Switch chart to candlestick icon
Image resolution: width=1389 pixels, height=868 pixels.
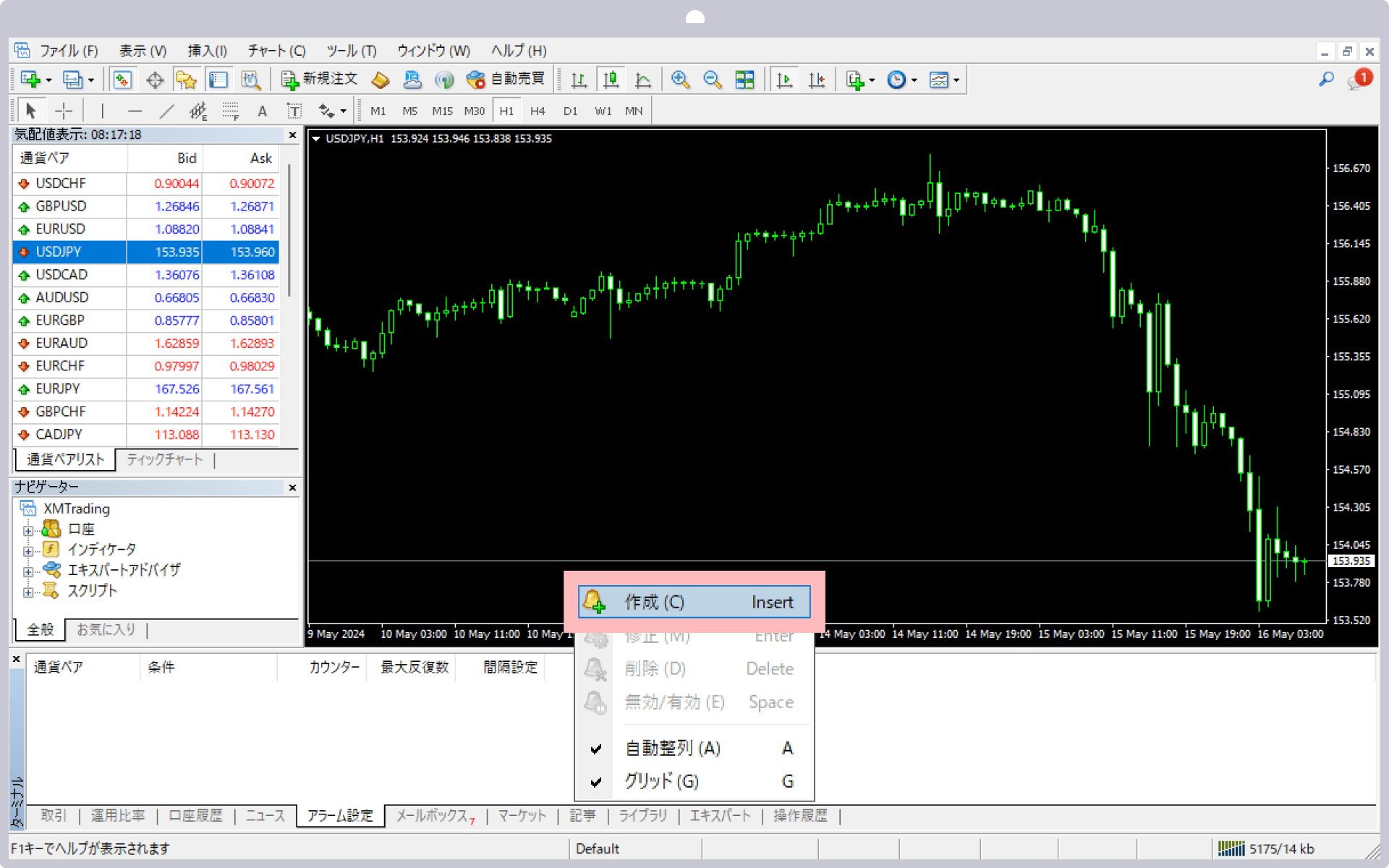pos(611,80)
